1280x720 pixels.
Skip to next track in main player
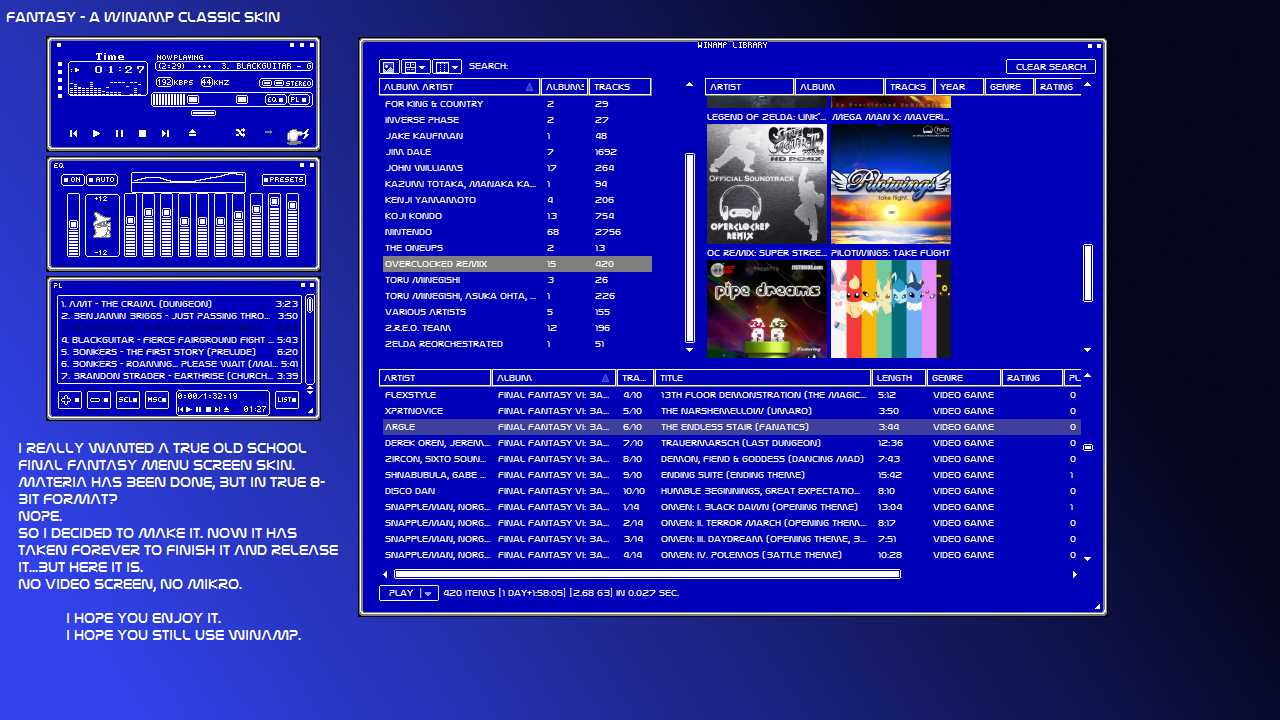click(165, 133)
